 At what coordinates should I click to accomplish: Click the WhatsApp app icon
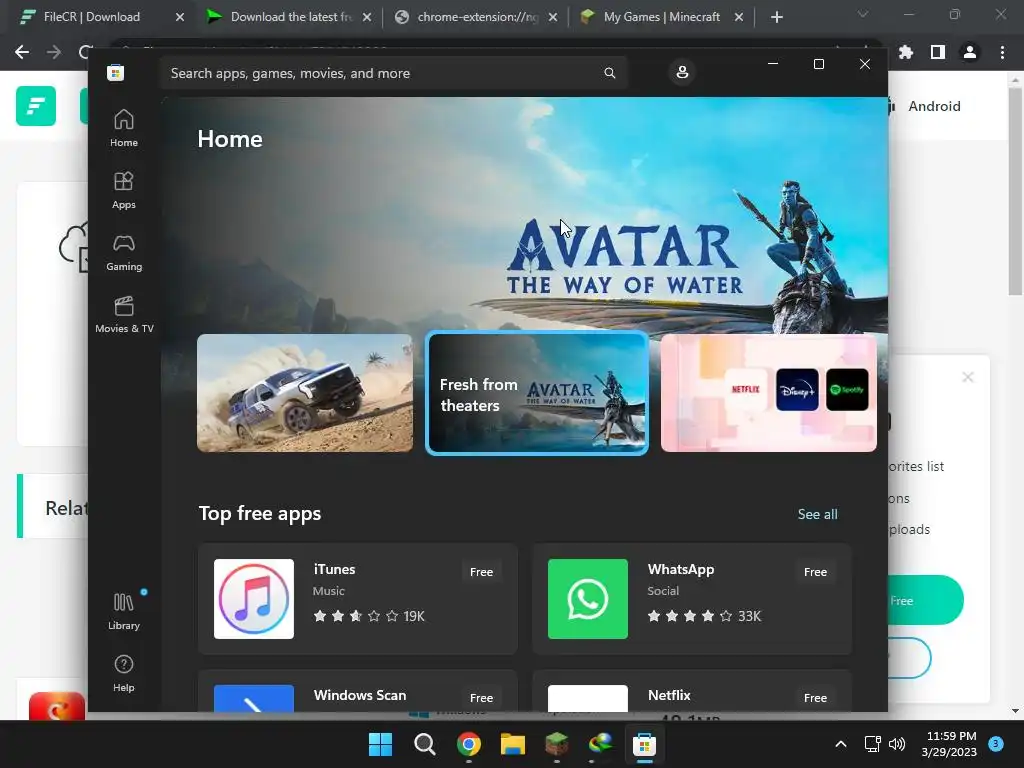point(588,598)
